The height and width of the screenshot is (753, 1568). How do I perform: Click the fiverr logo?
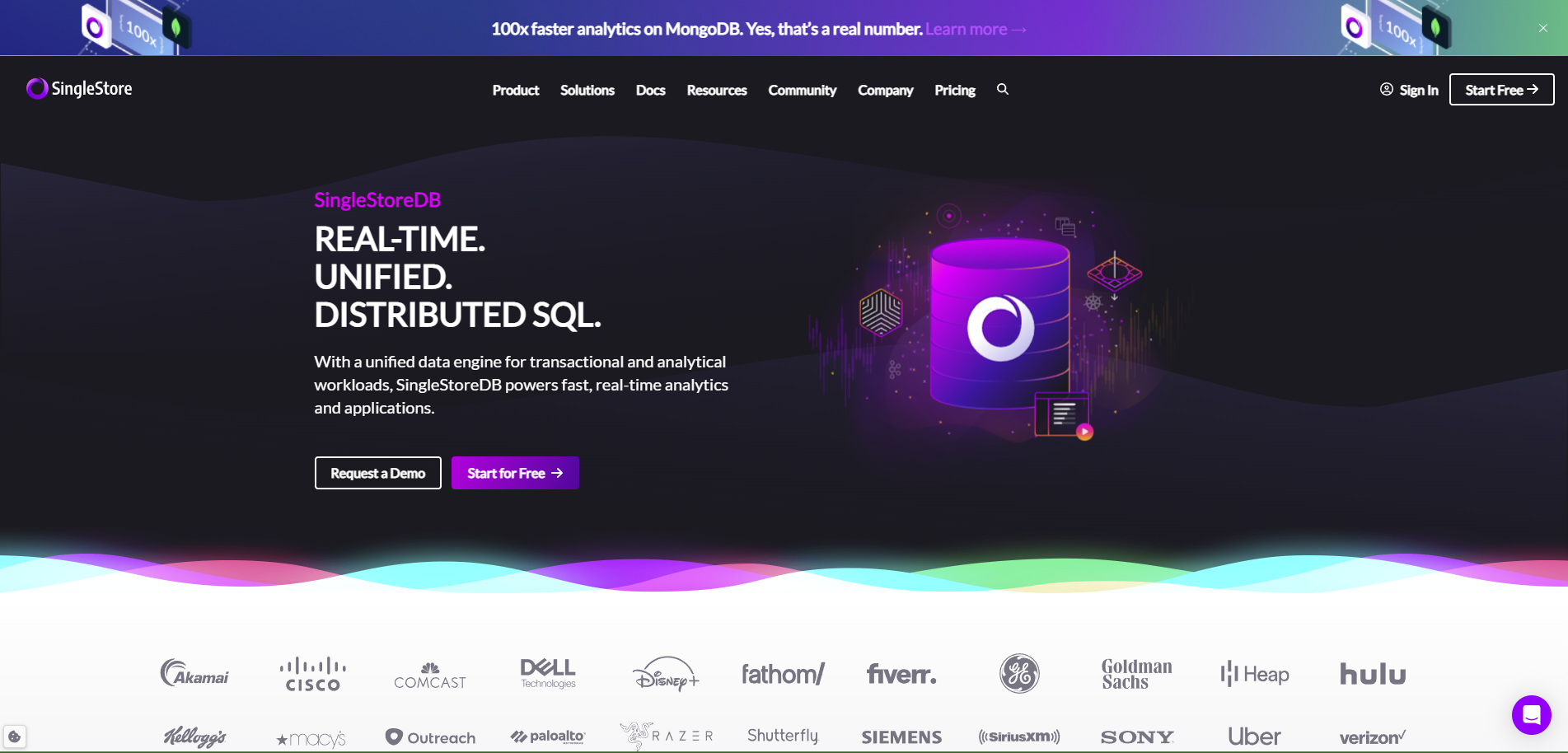point(901,674)
